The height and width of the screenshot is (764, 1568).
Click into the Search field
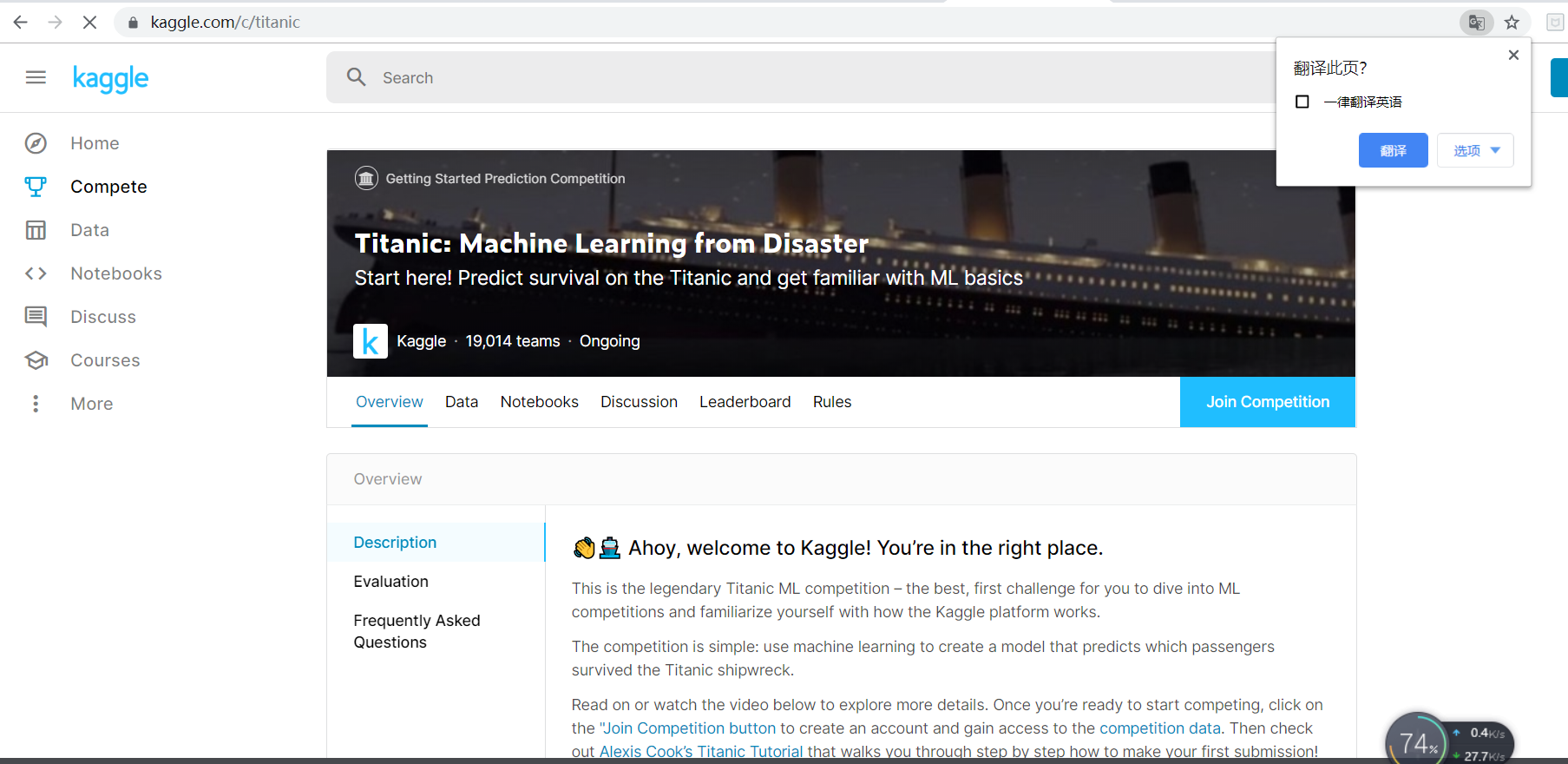click(x=801, y=77)
